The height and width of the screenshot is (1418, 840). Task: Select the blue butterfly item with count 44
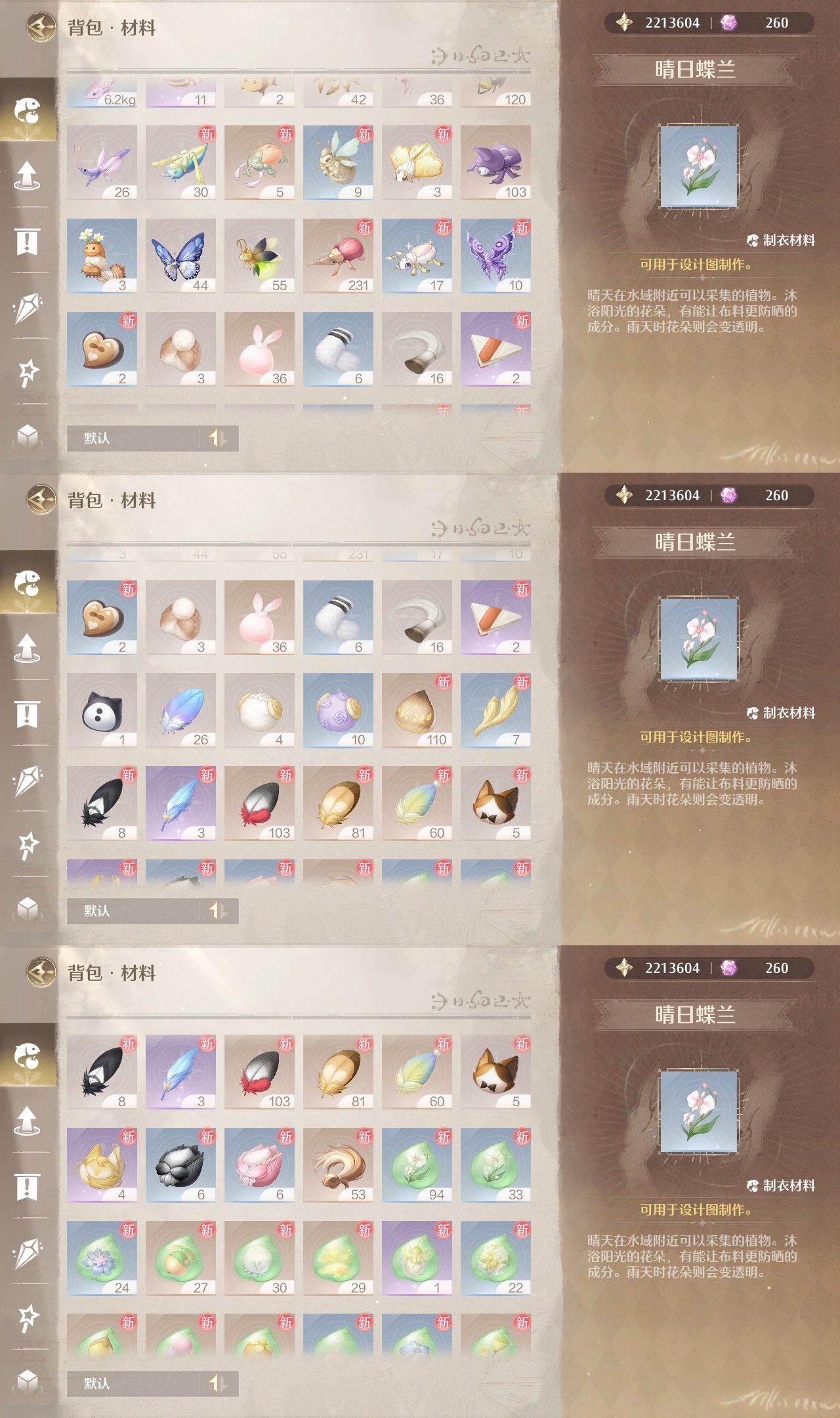point(180,256)
